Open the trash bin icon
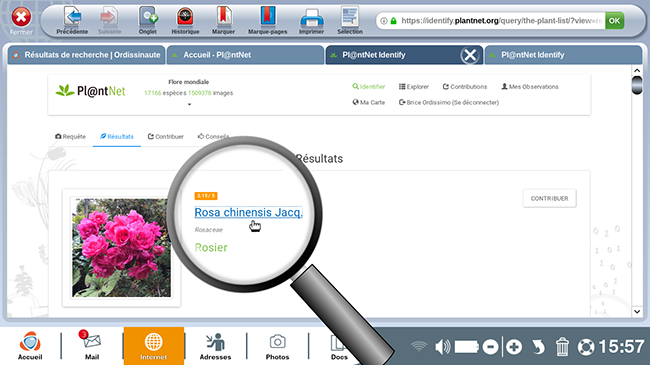650x365 pixels. [x=562, y=347]
